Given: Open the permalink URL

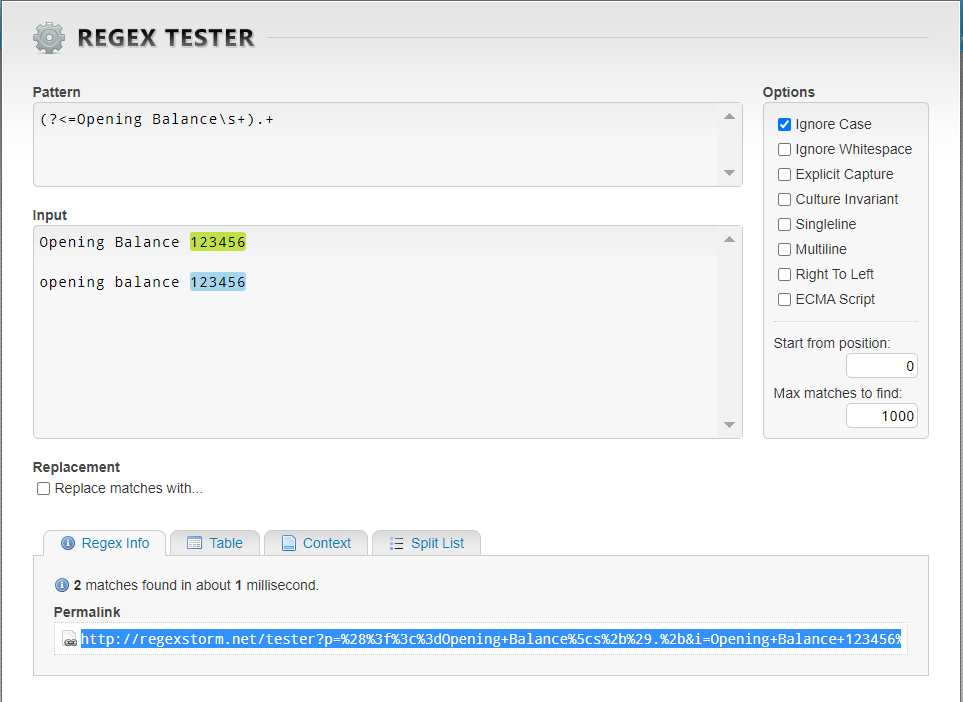Looking at the screenshot, I should [x=400, y=638].
